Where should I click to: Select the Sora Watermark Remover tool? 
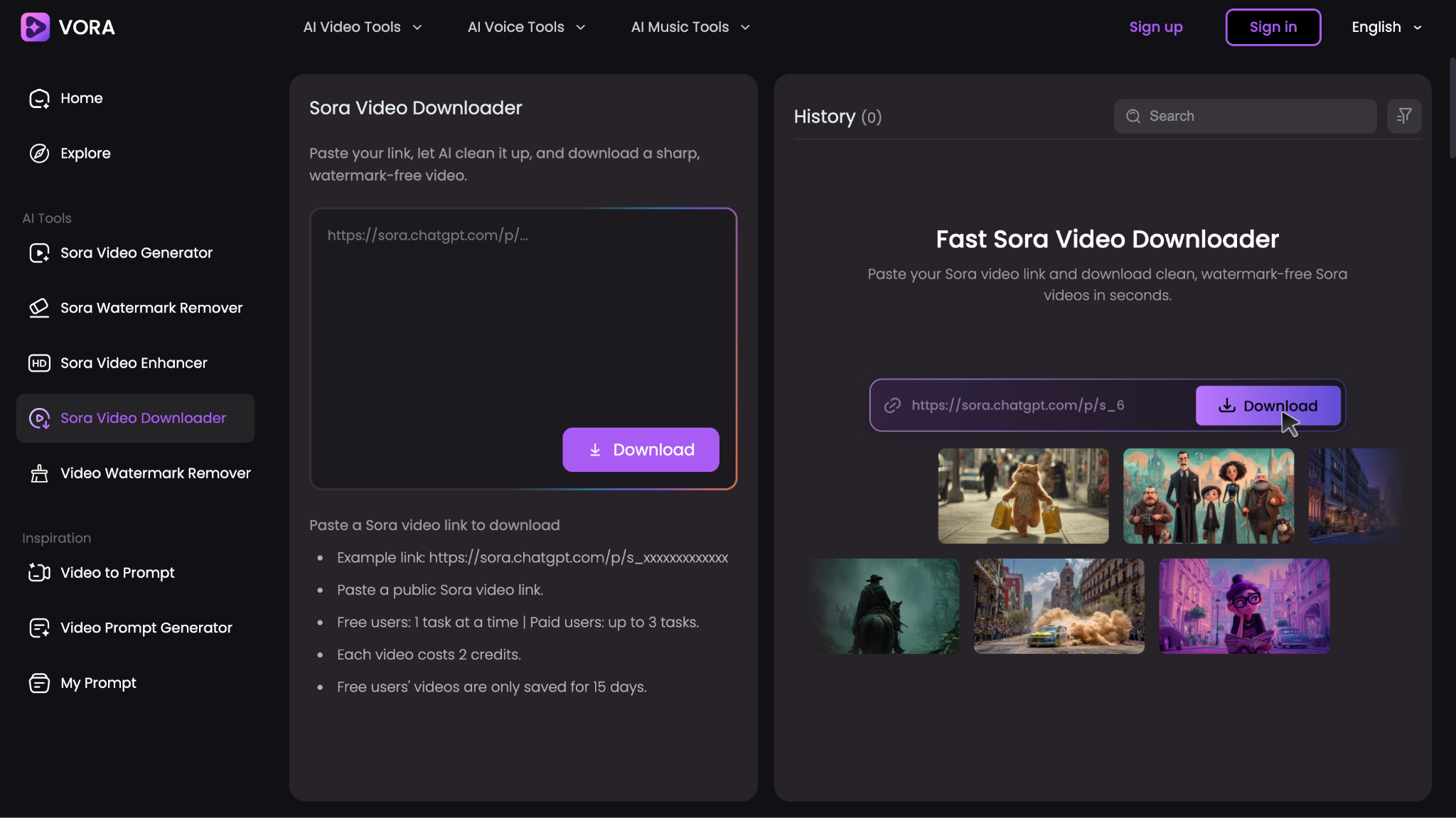point(150,308)
